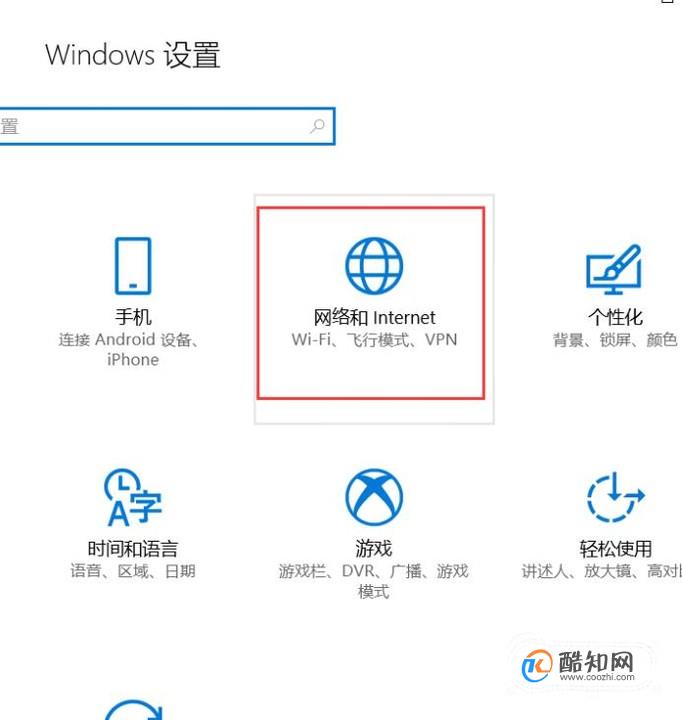682x720 pixels.
Task: Click the phone icon above 手机
Action: click(133, 266)
